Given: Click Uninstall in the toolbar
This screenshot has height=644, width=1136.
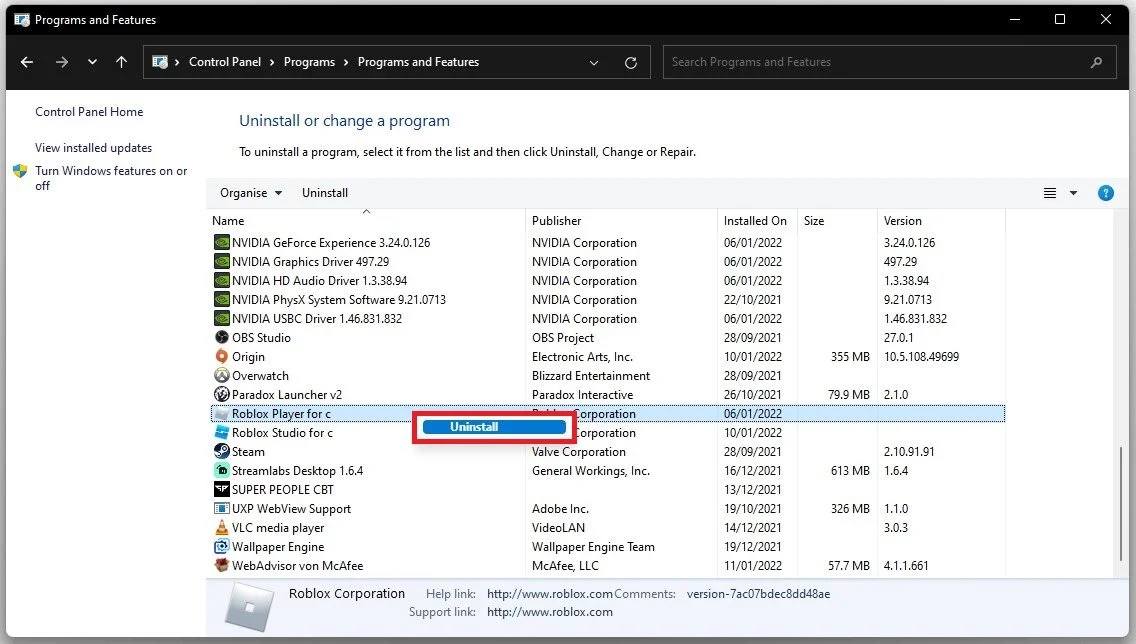Looking at the screenshot, I should coord(325,193).
